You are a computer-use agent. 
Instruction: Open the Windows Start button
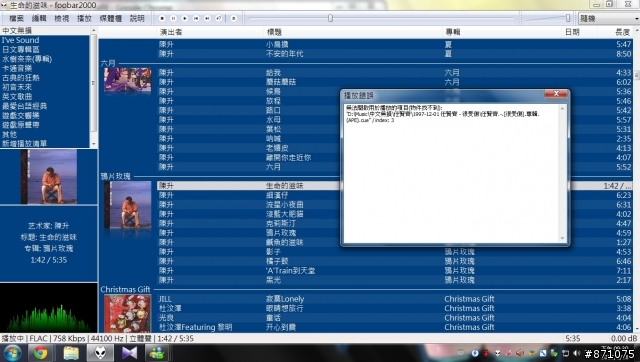pos(12,353)
